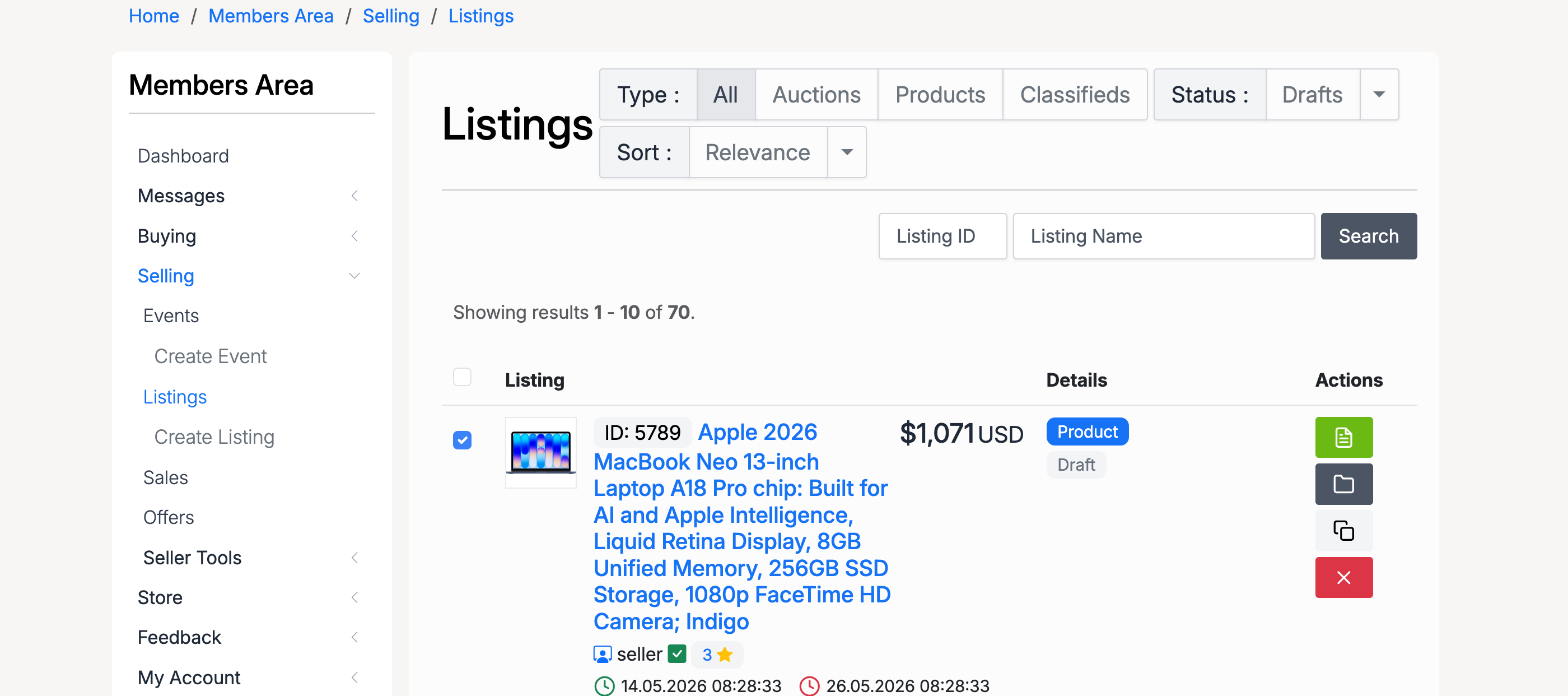Viewport: 1568px width, 696px height.
Task: Click the red end time clock icon
Action: coord(809,686)
